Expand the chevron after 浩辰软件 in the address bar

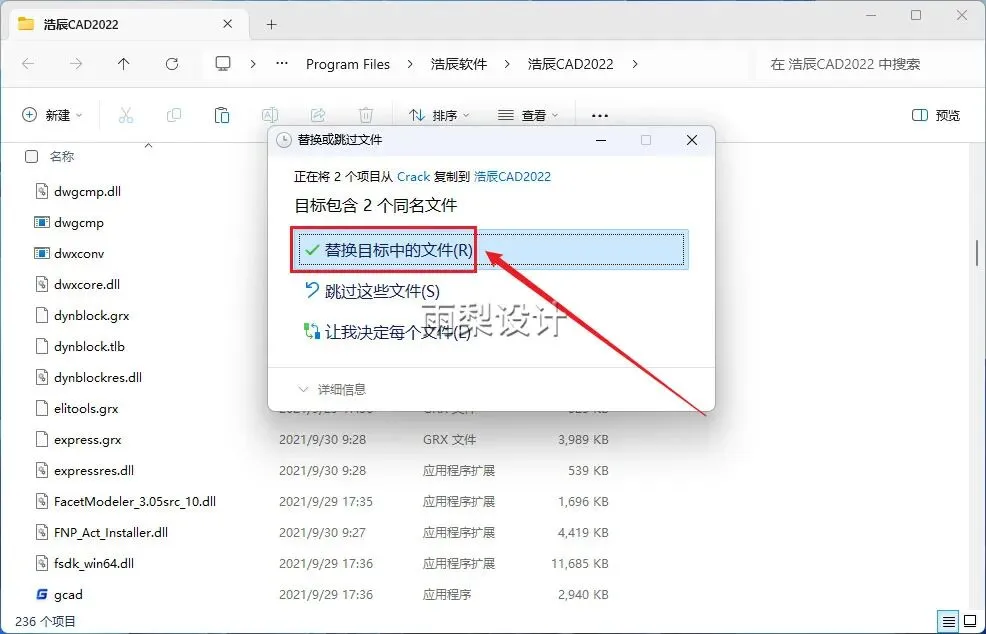click(507, 64)
